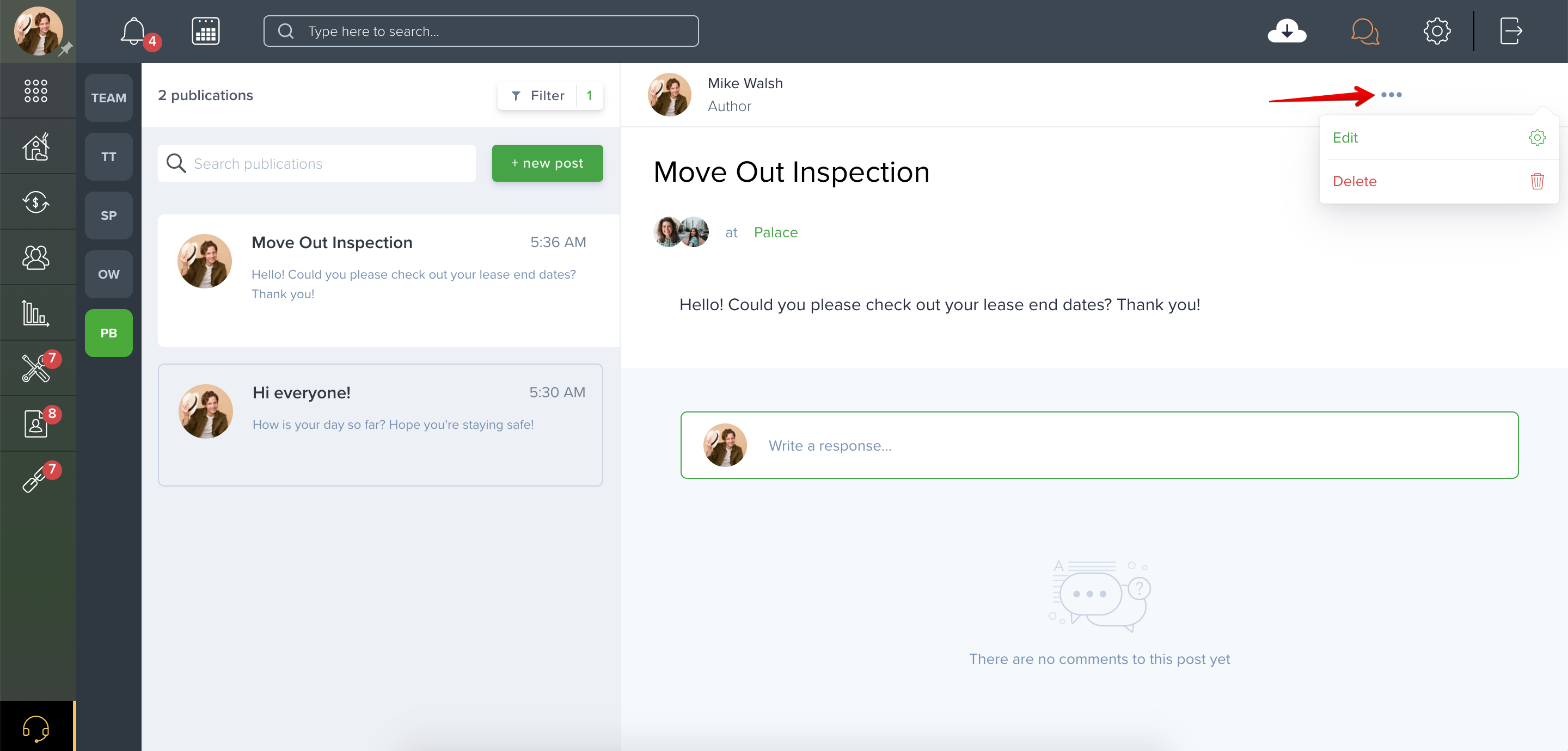
Task: Click the + new post button
Action: (547, 163)
